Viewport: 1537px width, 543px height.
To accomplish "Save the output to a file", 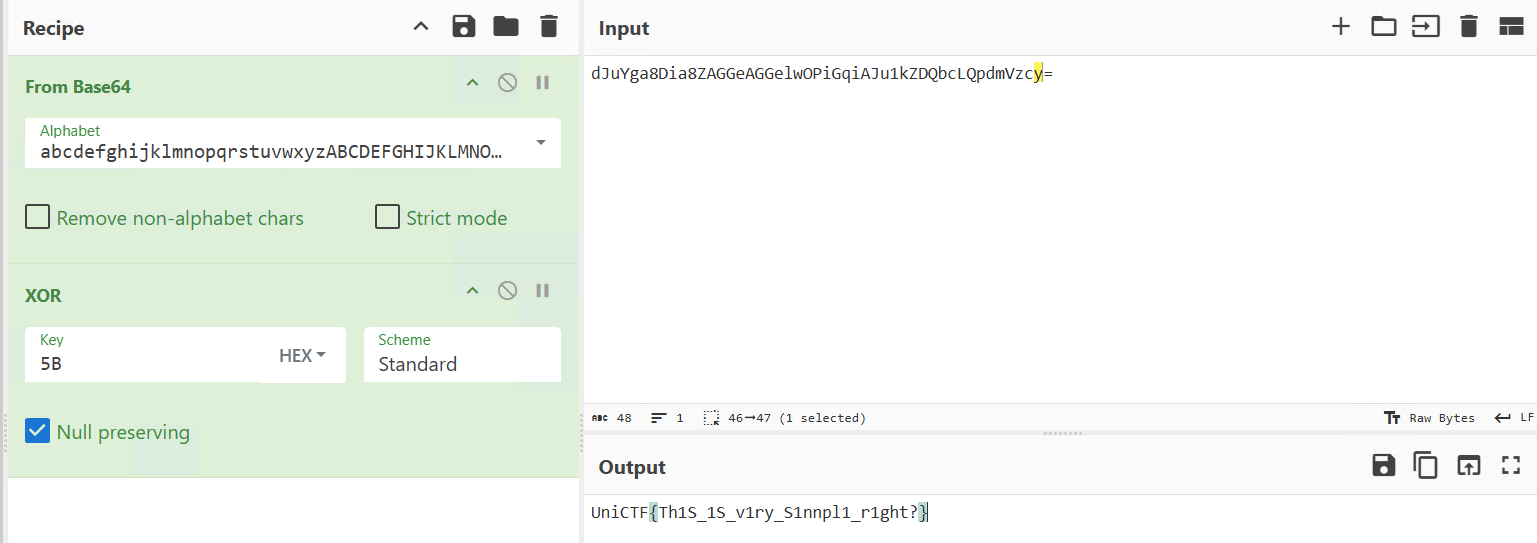I will pyautogui.click(x=1383, y=465).
